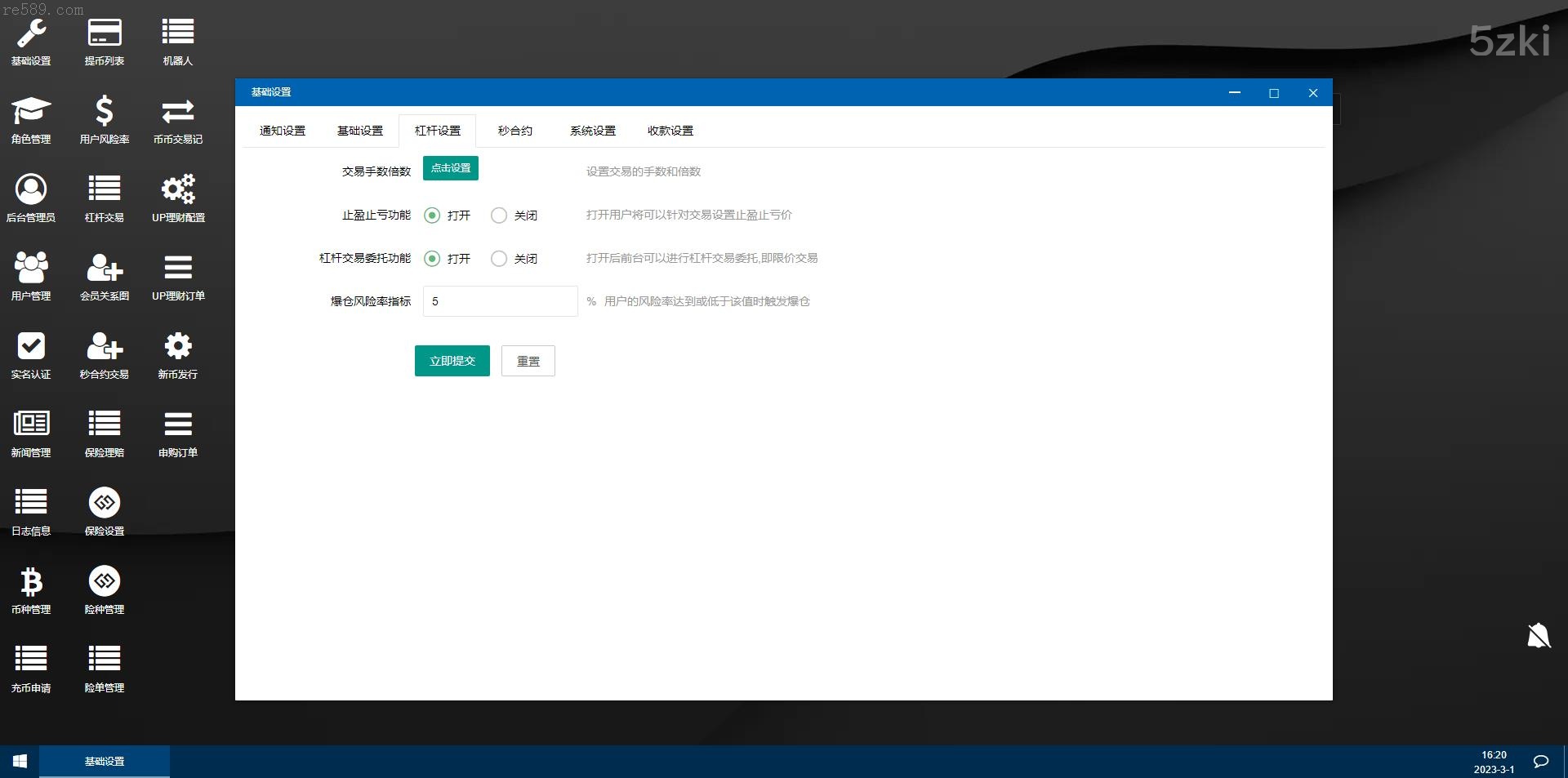
Task: Select 关闭 for 止盈止亏功能
Action: click(x=499, y=216)
